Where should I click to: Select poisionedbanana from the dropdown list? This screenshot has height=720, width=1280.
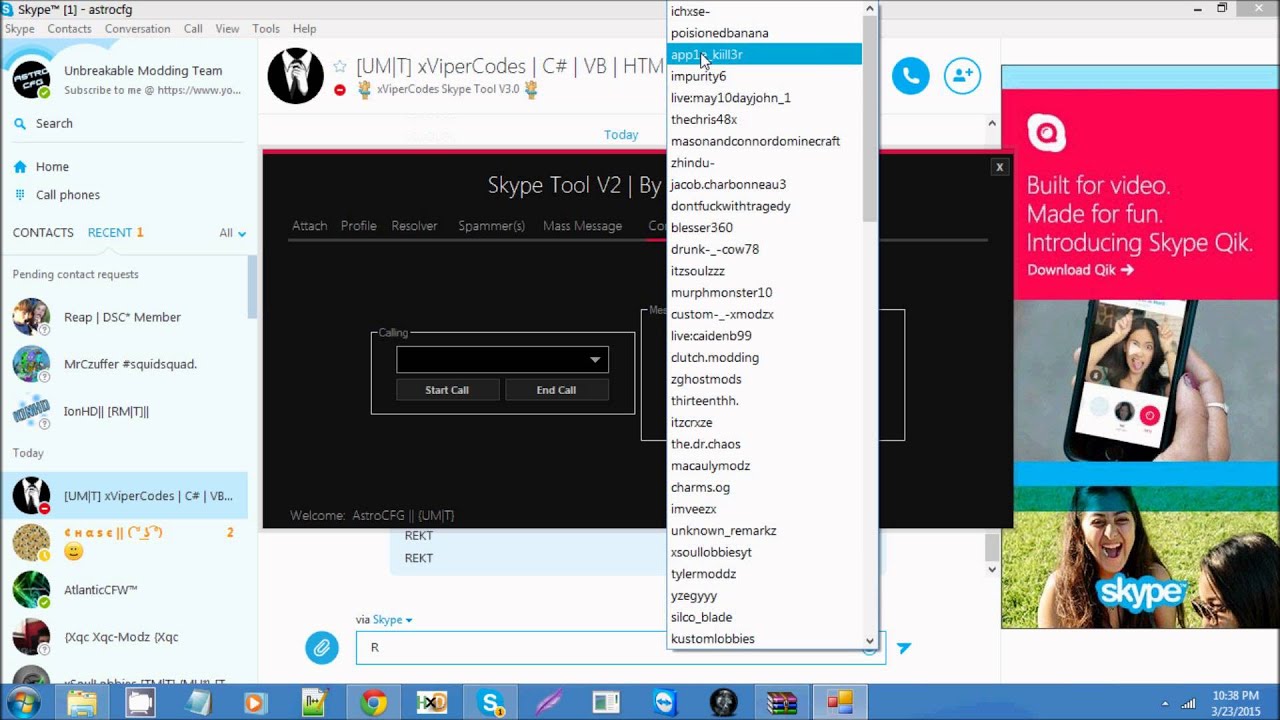pos(765,33)
